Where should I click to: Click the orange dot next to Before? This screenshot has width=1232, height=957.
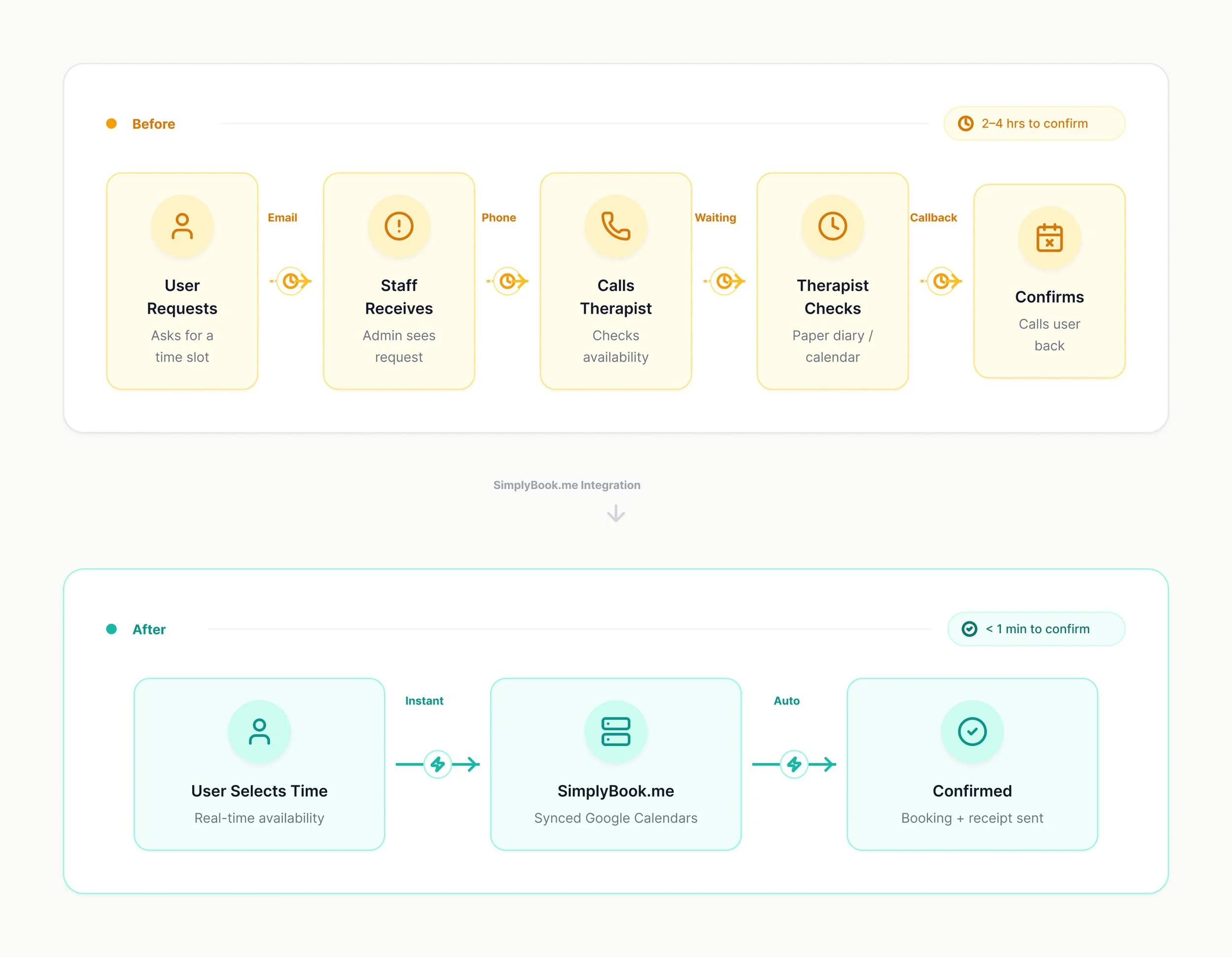pos(111,124)
